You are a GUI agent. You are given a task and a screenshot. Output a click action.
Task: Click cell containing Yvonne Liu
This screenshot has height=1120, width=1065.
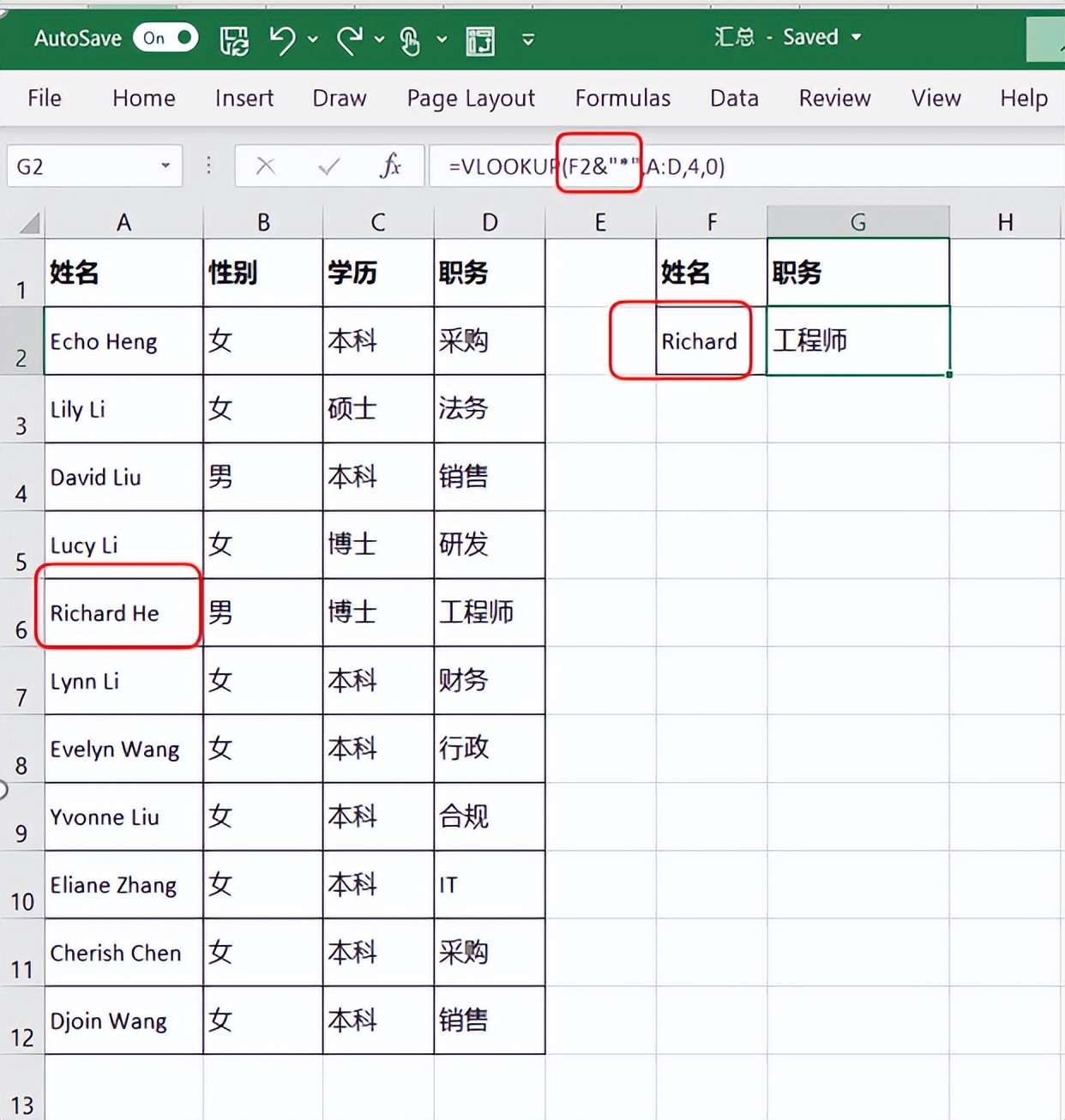pyautogui.click(x=123, y=816)
